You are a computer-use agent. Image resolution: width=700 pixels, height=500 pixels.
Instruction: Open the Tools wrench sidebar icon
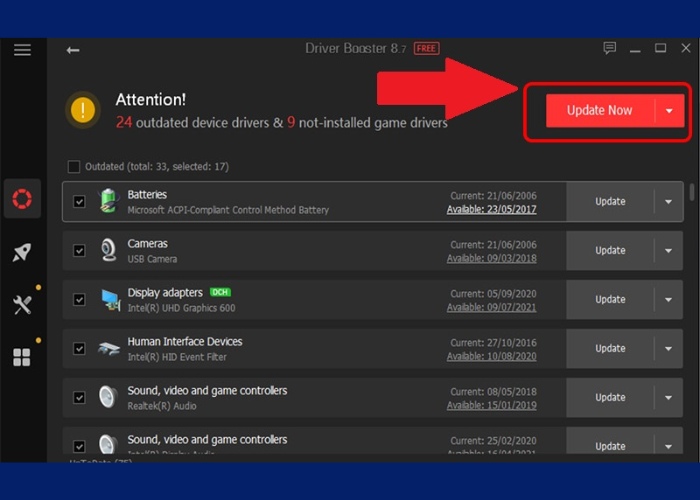22,305
